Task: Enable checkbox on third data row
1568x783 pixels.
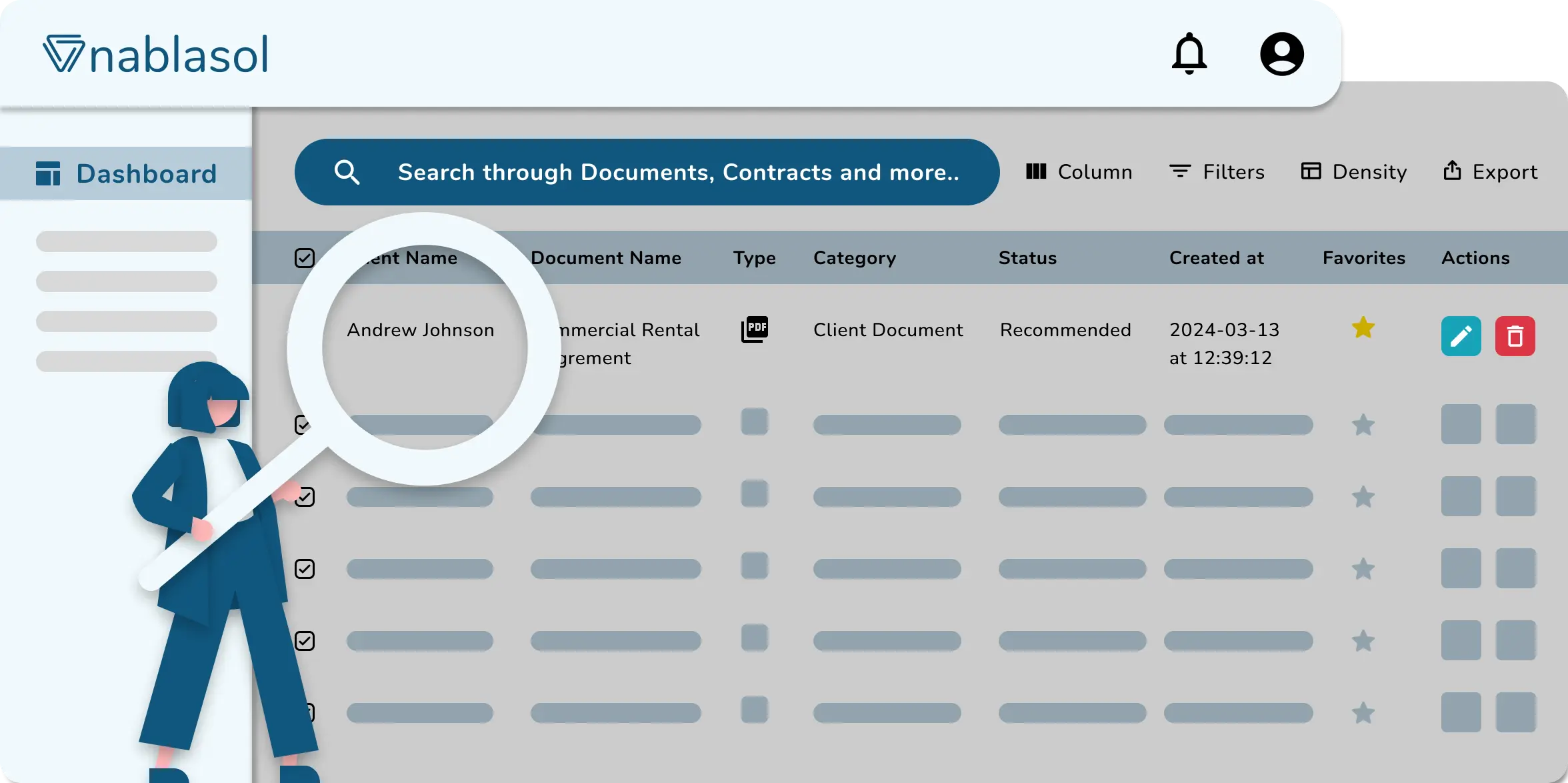Action: click(305, 496)
